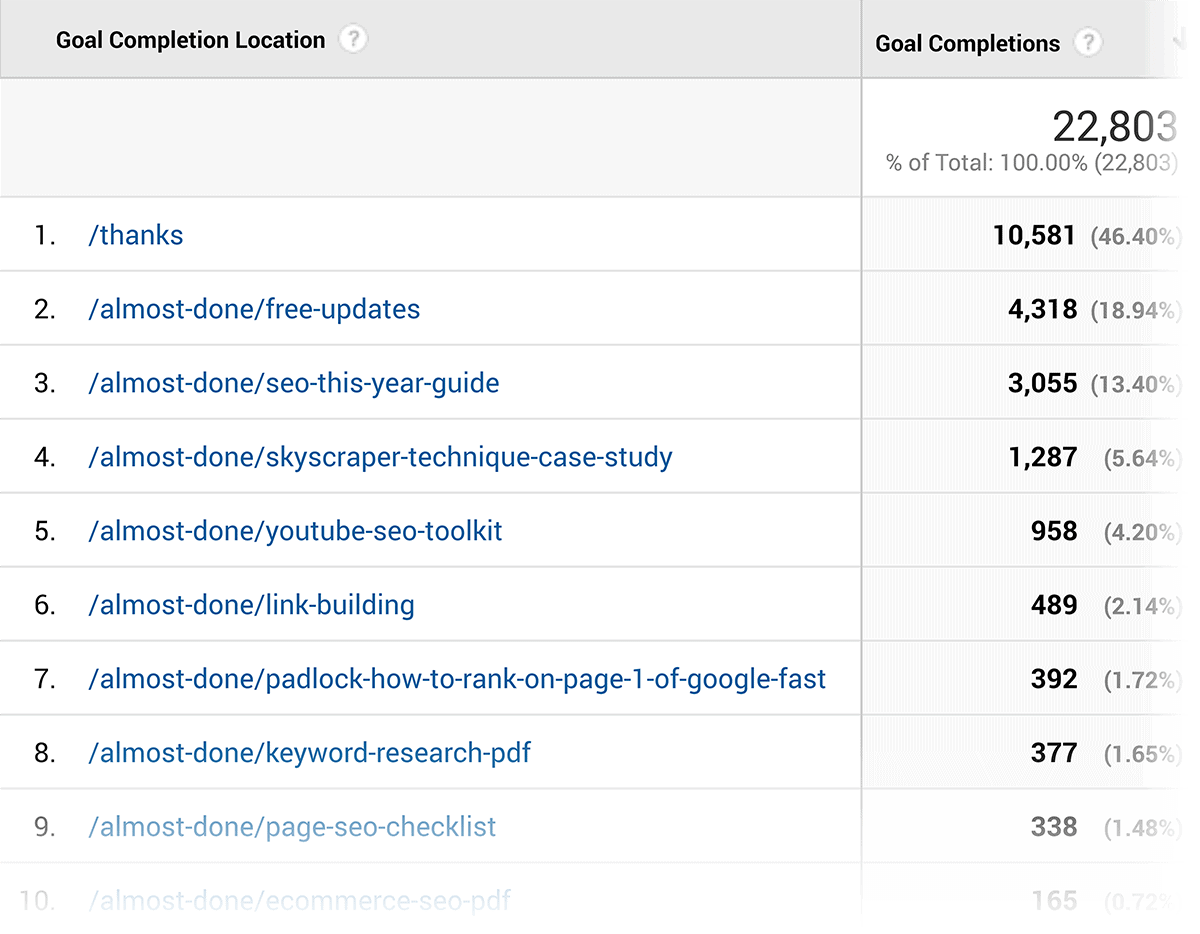Click the (4.20%) percentage
Viewport: 1200px width, 934px height.
(1143, 532)
